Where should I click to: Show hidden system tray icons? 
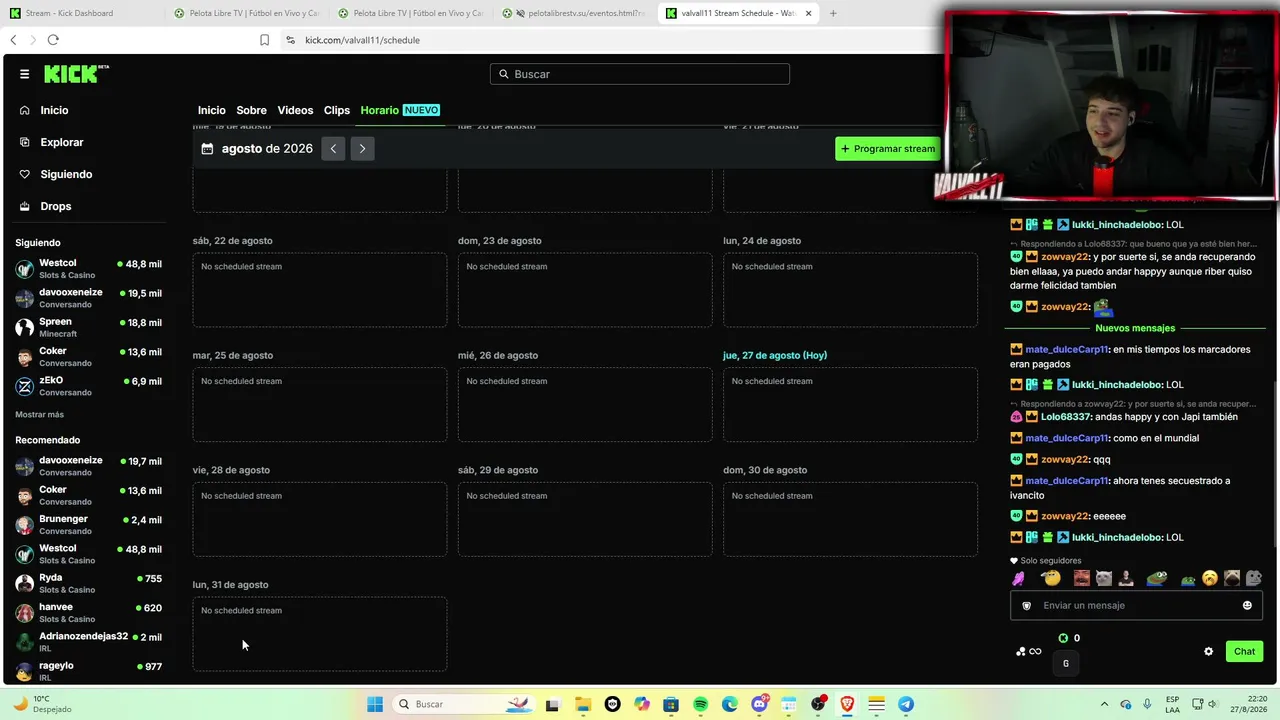pos(1104,704)
